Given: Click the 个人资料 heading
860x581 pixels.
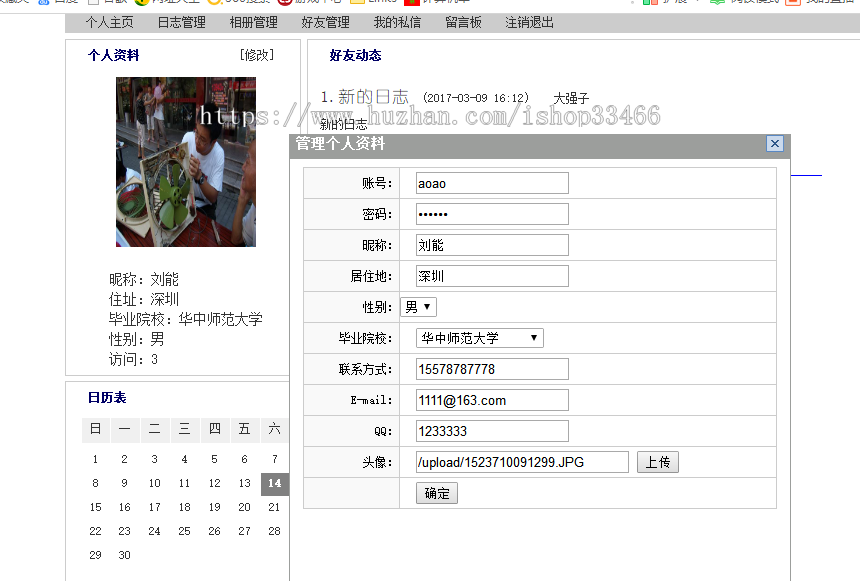Looking at the screenshot, I should [114, 55].
